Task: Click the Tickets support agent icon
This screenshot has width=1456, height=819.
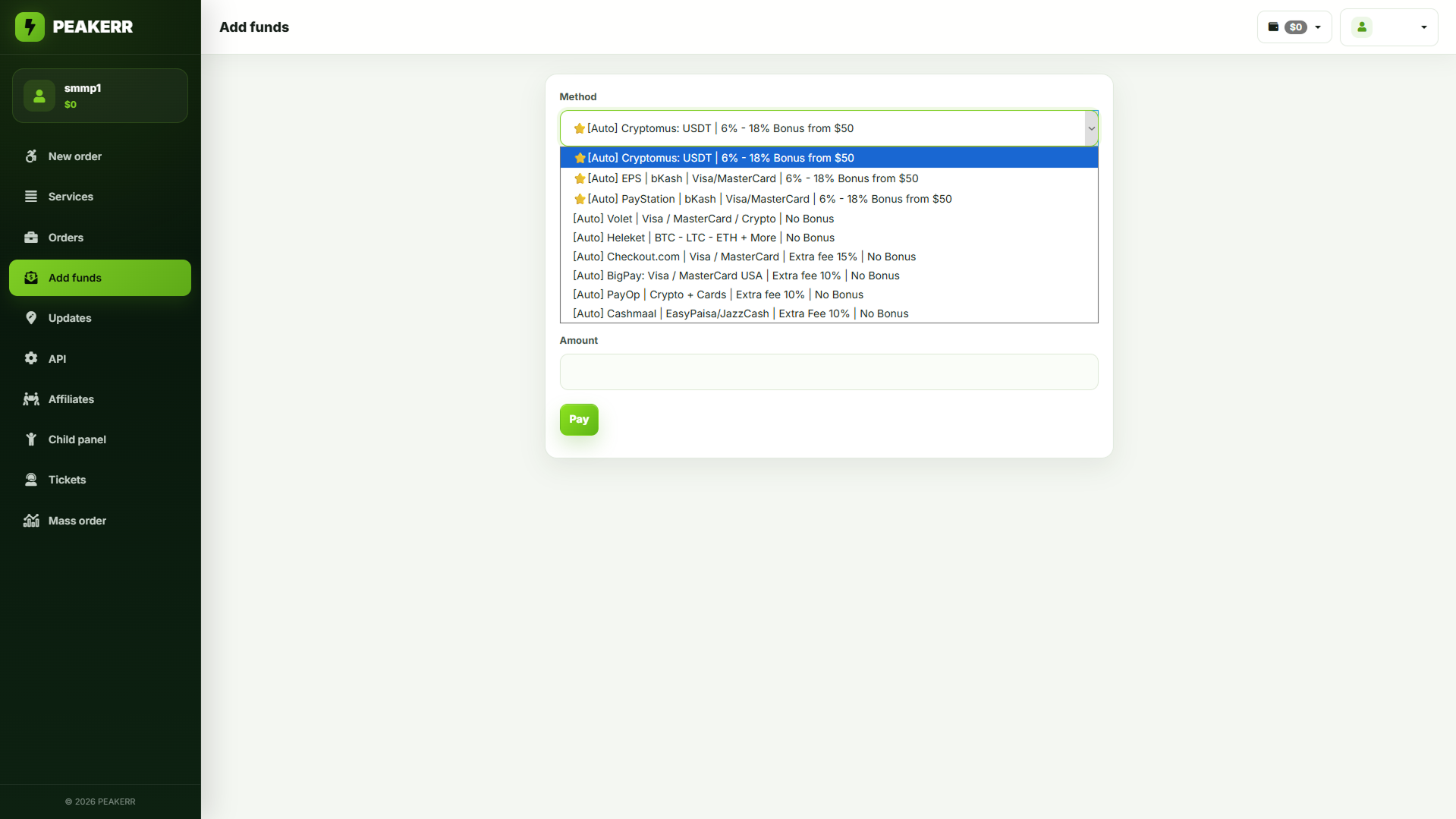Action: [31, 480]
